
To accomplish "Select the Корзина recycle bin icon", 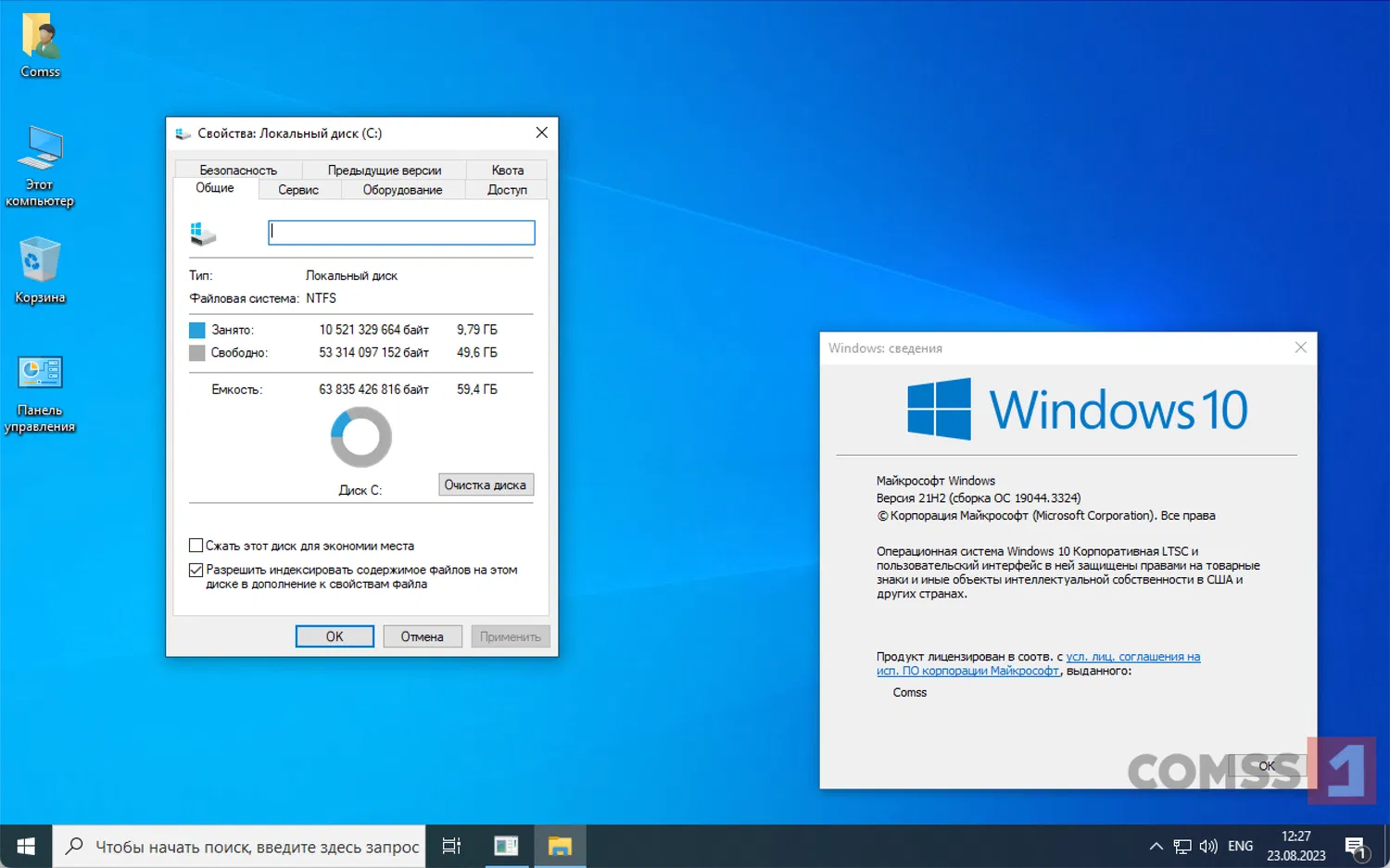I will point(40,270).
